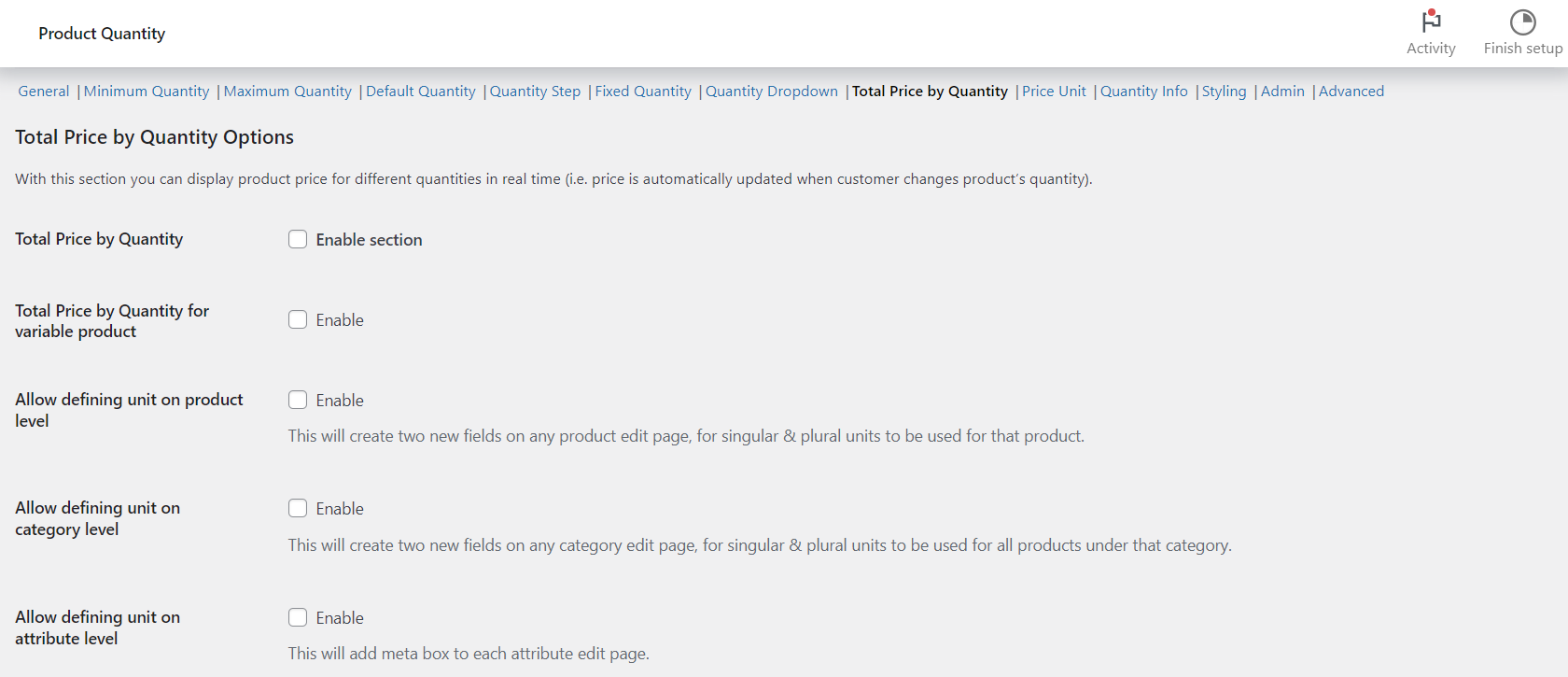Click the category edit page description text
Image resolution: width=1568 pixels, height=677 pixels.
(760, 545)
